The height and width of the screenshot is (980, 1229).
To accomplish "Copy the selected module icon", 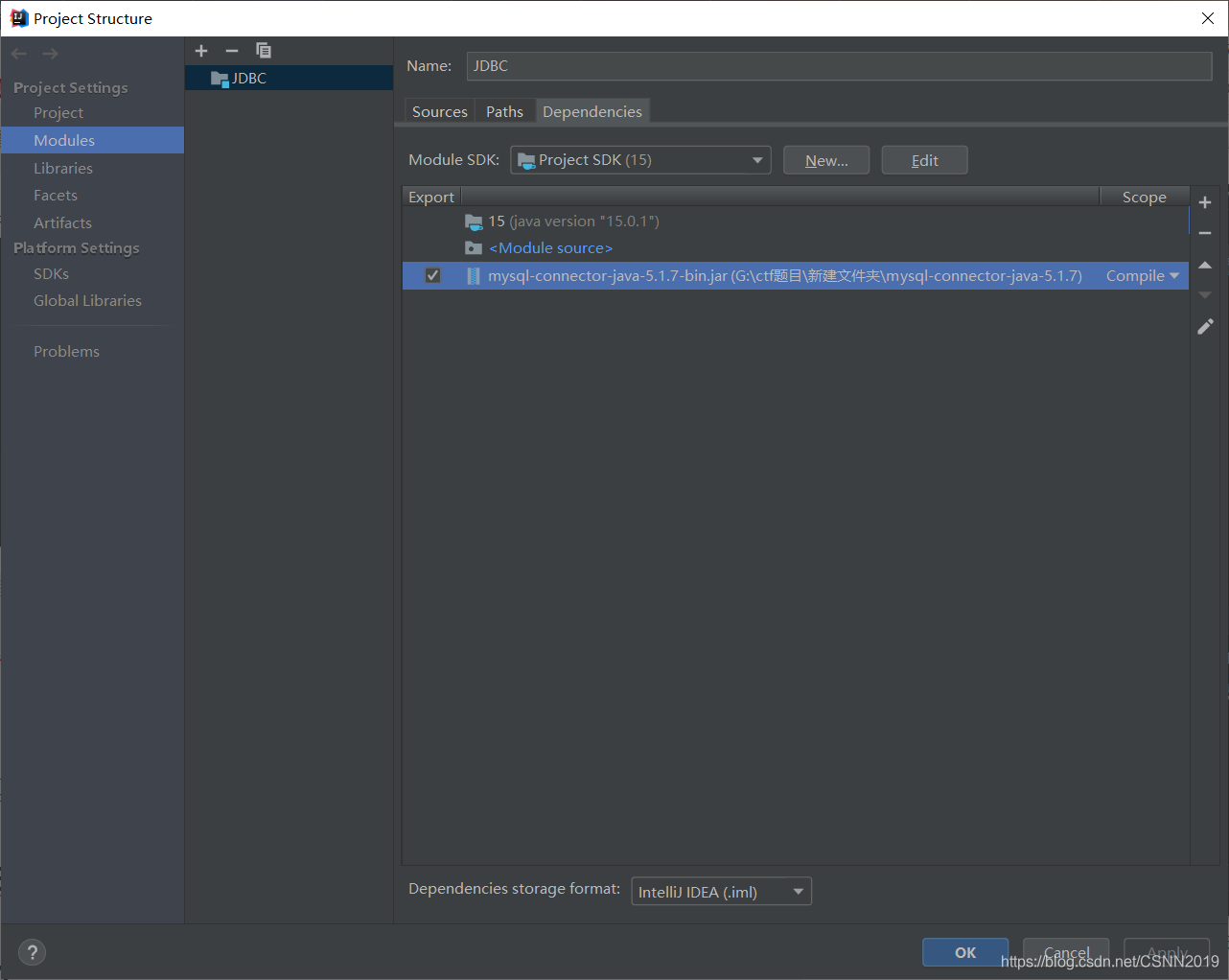I will (264, 51).
